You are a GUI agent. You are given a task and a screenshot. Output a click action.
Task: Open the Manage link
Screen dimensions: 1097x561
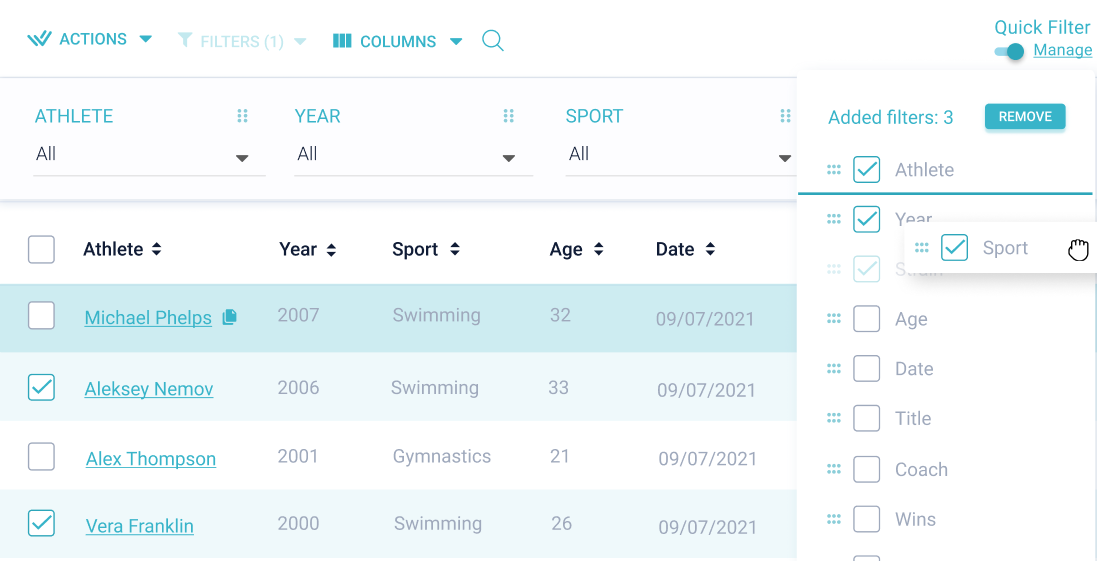(1062, 51)
